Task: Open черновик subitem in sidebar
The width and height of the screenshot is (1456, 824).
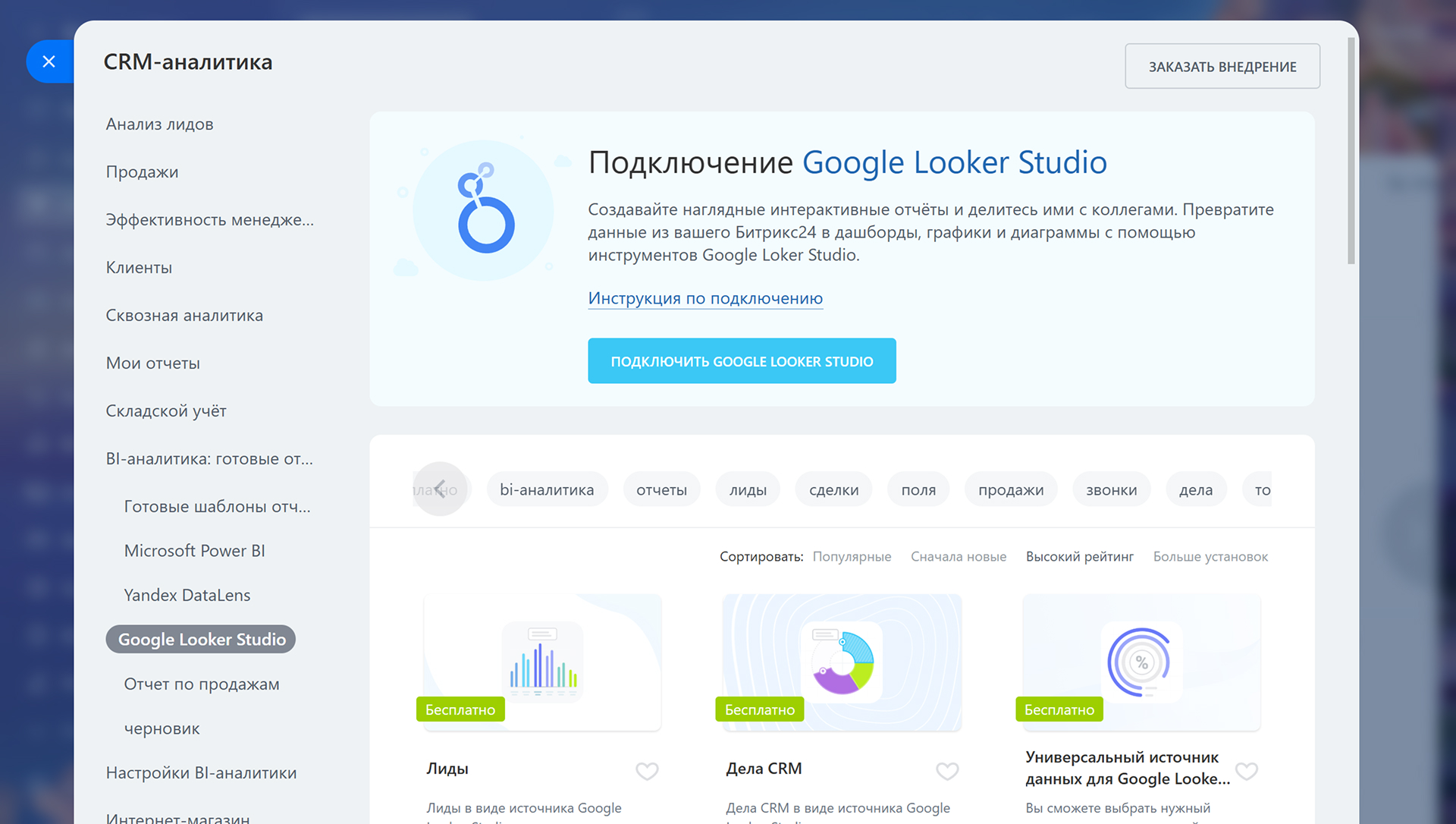Action: [x=162, y=729]
